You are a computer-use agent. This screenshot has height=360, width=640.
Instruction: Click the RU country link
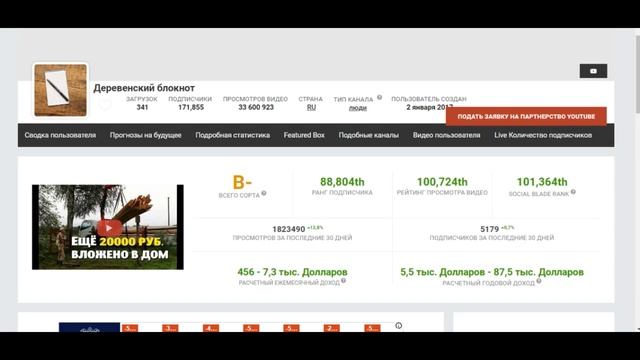pyautogui.click(x=311, y=107)
